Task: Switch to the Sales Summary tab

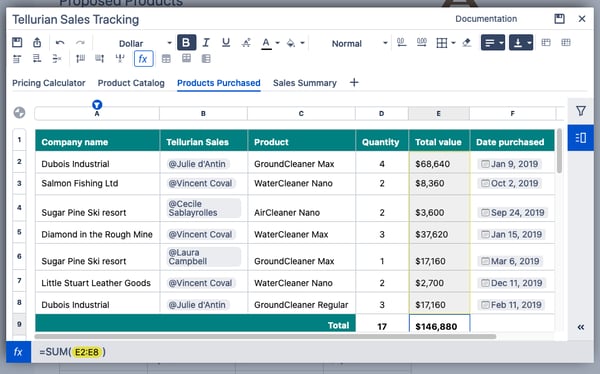Action: click(305, 83)
